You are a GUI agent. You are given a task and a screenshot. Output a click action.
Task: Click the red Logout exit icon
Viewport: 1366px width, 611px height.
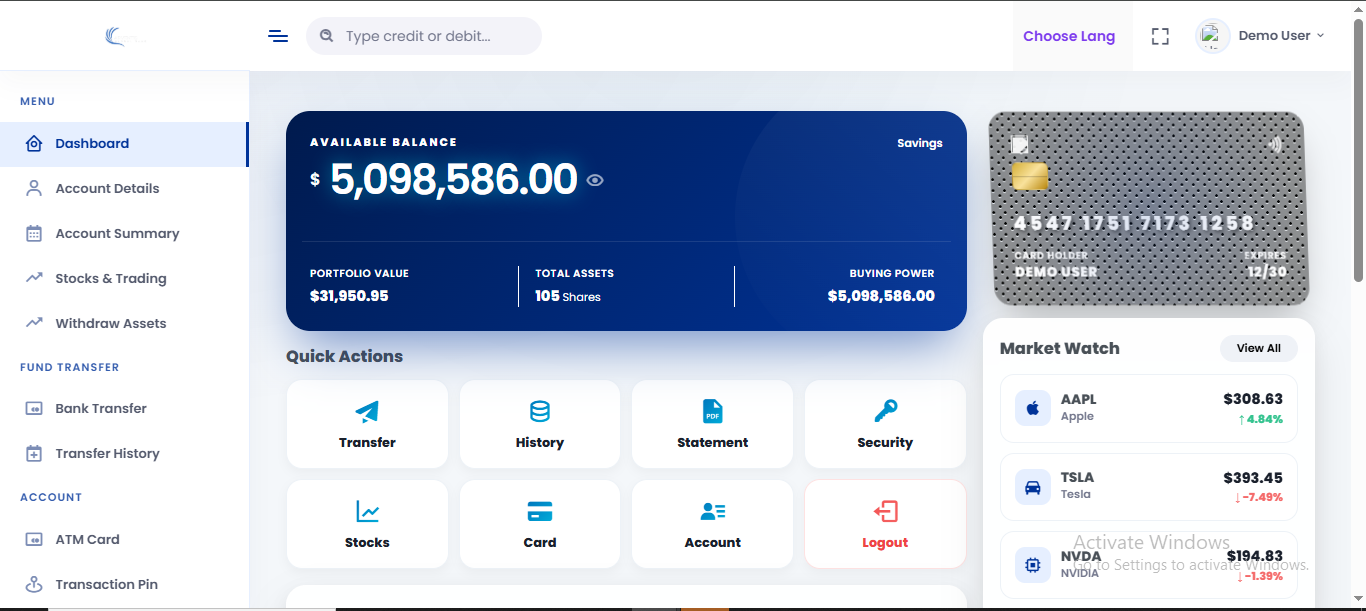click(885, 511)
